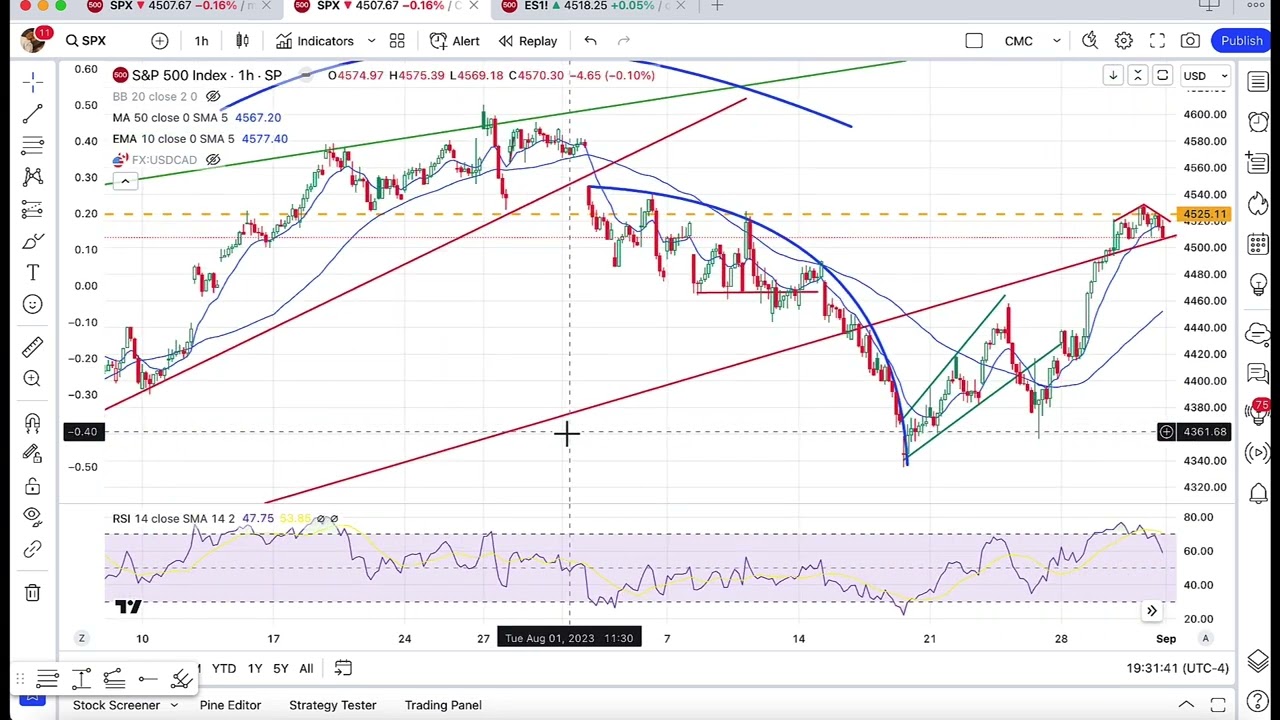Open the Indicators dialog

click(315, 41)
